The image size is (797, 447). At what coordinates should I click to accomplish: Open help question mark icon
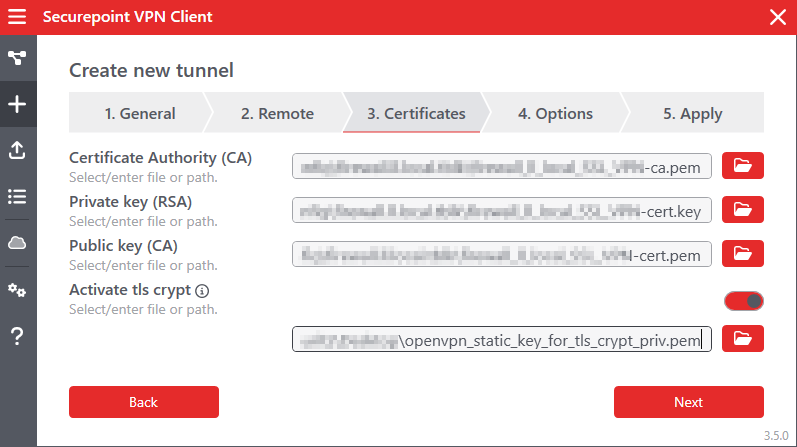pyautogui.click(x=17, y=337)
